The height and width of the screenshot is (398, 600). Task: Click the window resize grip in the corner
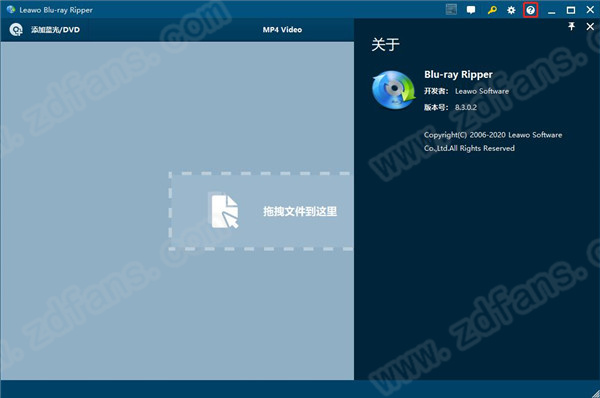point(595,393)
